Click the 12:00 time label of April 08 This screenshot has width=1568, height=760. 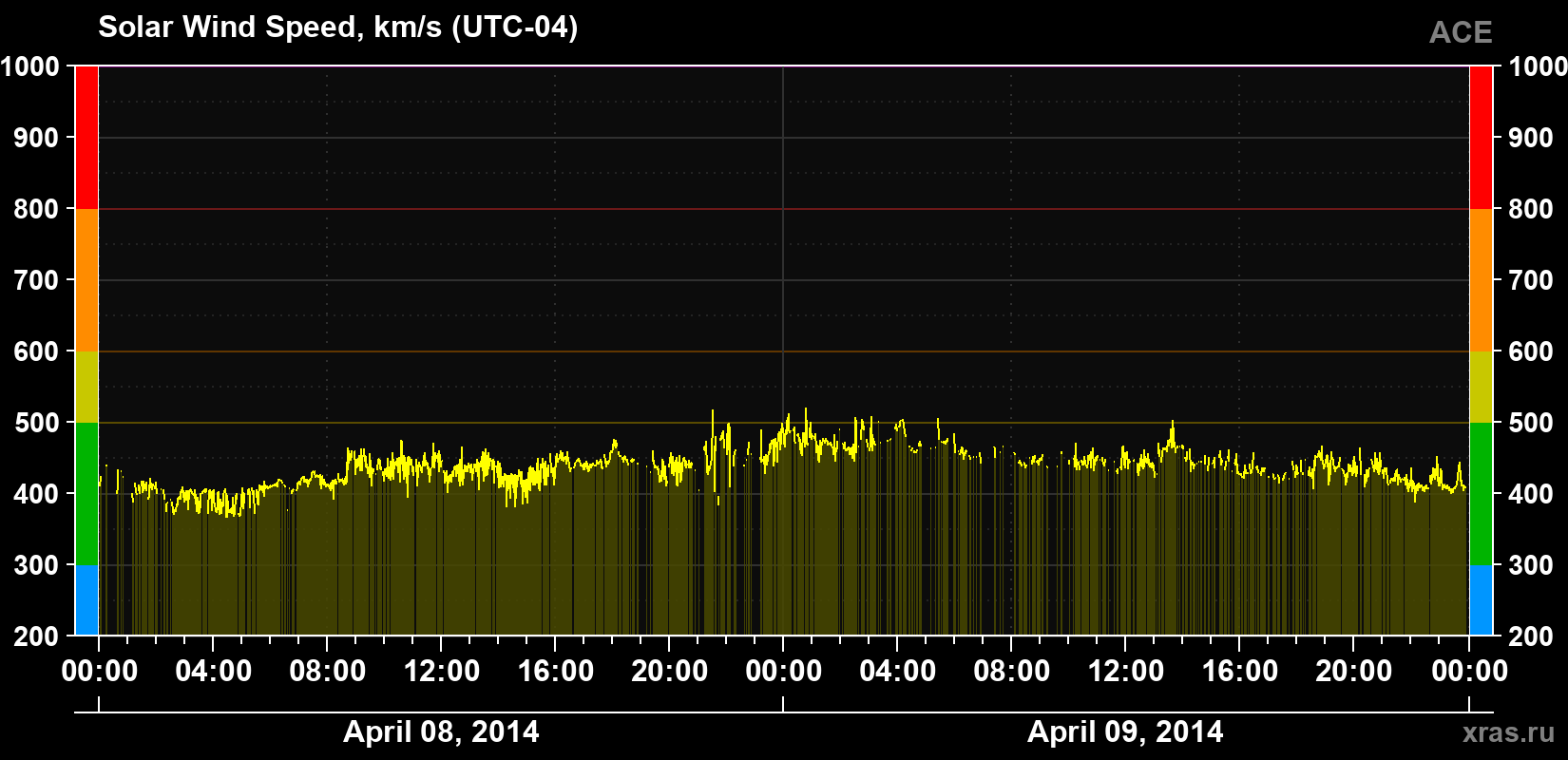pyautogui.click(x=441, y=672)
